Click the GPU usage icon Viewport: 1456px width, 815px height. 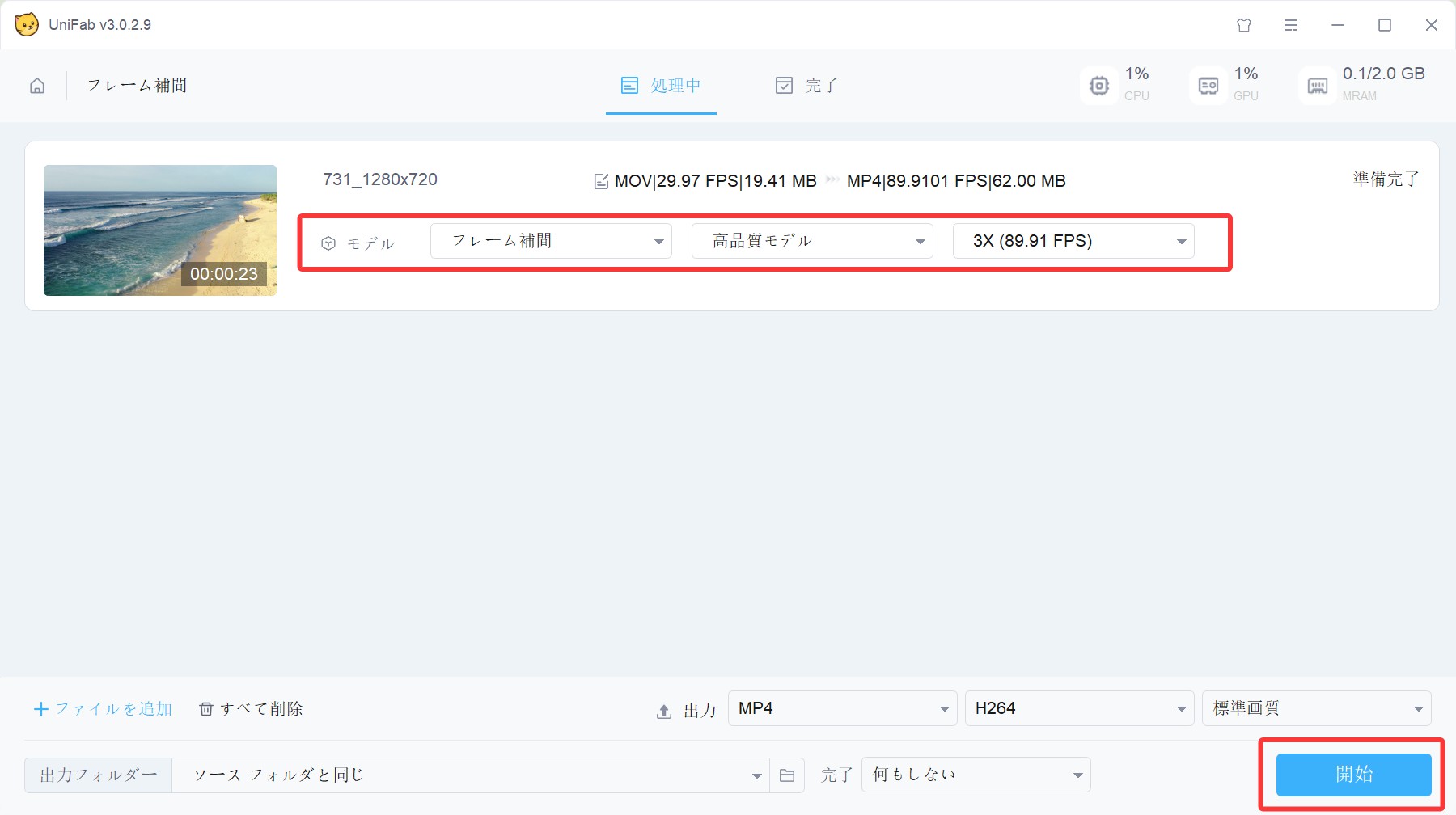[1208, 86]
